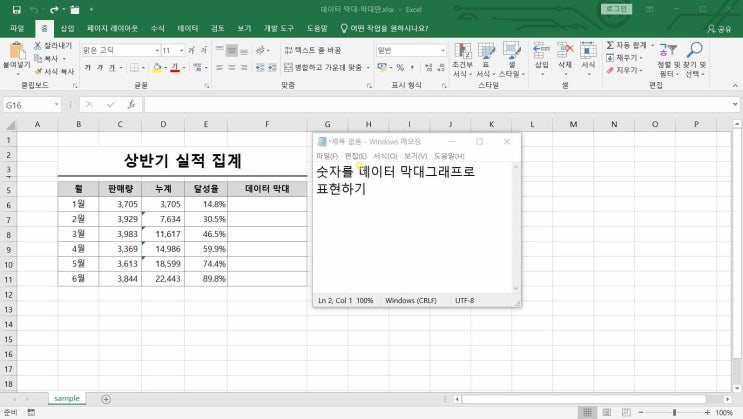
Task: Click the Share (공유) button
Action: pyautogui.click(x=719, y=29)
